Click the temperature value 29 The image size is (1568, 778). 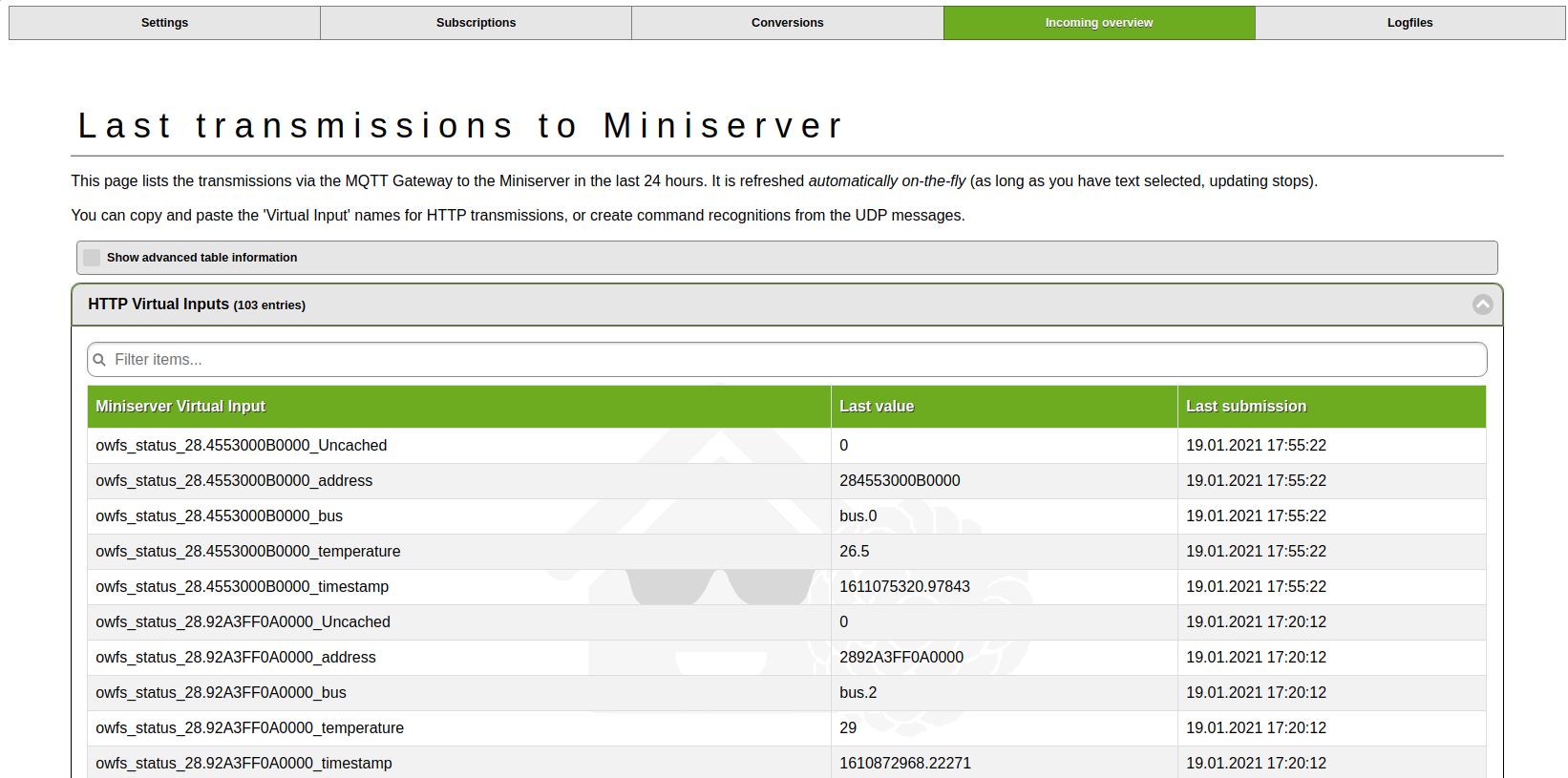(x=848, y=728)
